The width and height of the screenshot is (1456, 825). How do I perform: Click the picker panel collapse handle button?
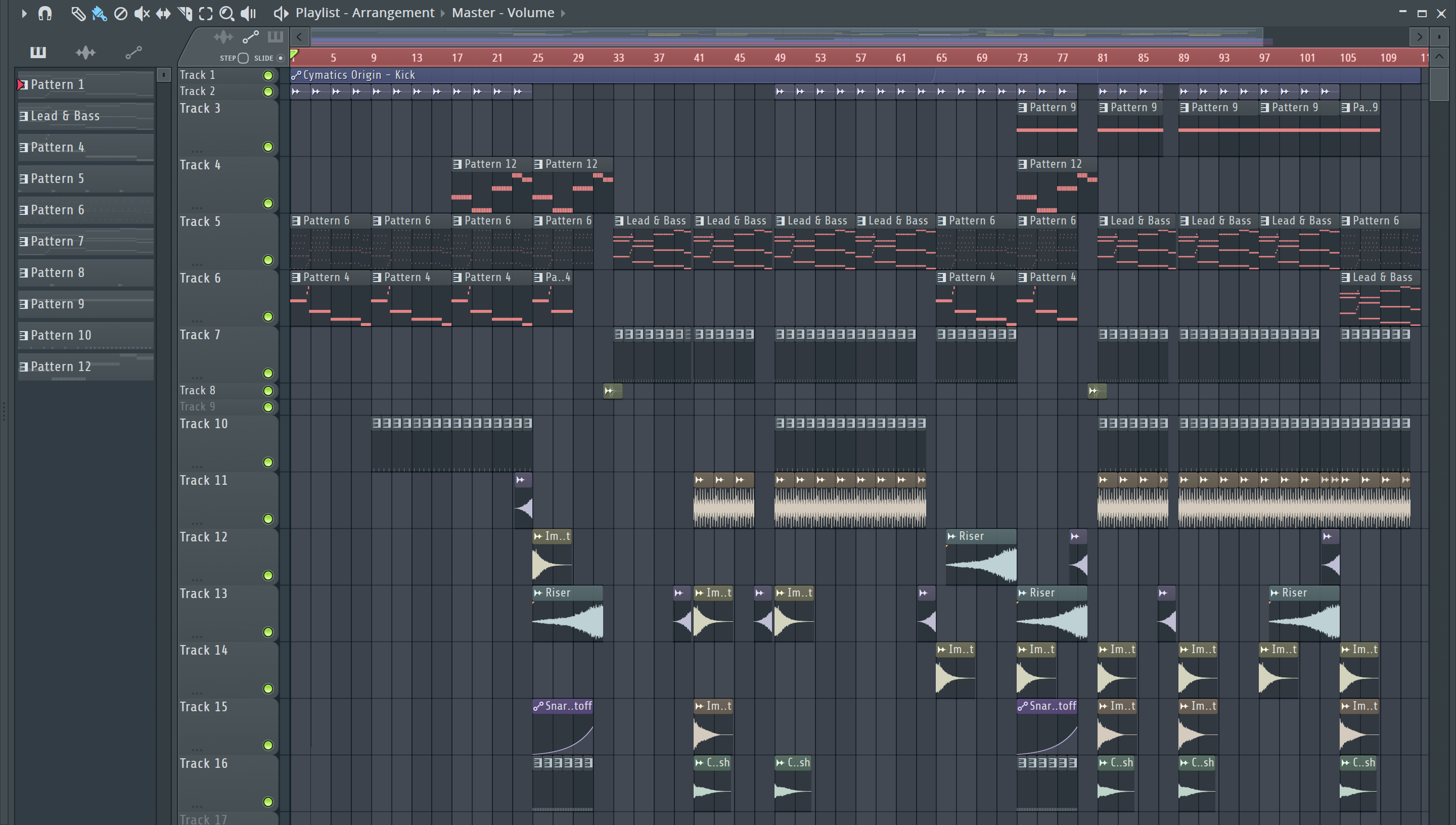[163, 75]
